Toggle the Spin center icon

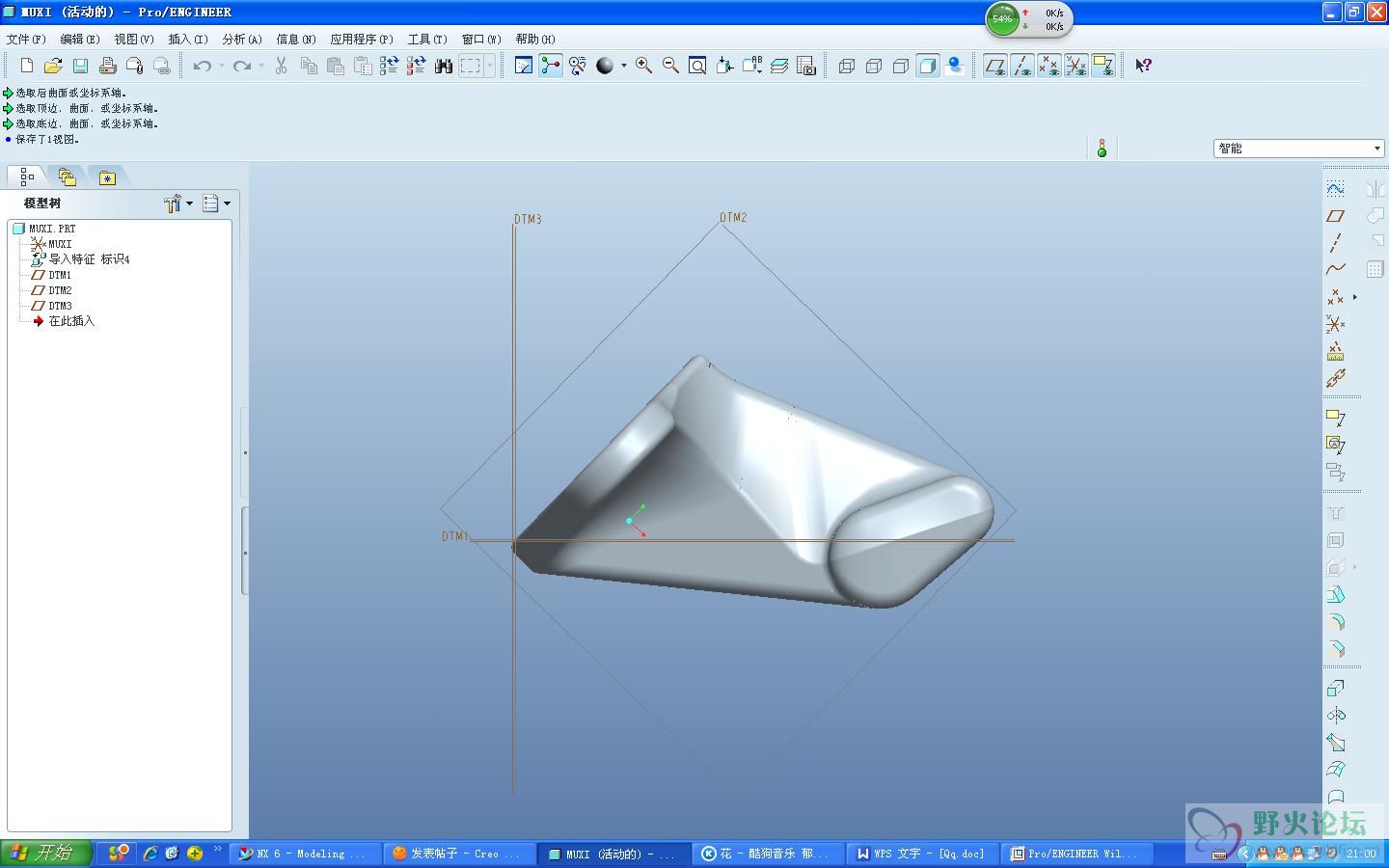(551, 66)
